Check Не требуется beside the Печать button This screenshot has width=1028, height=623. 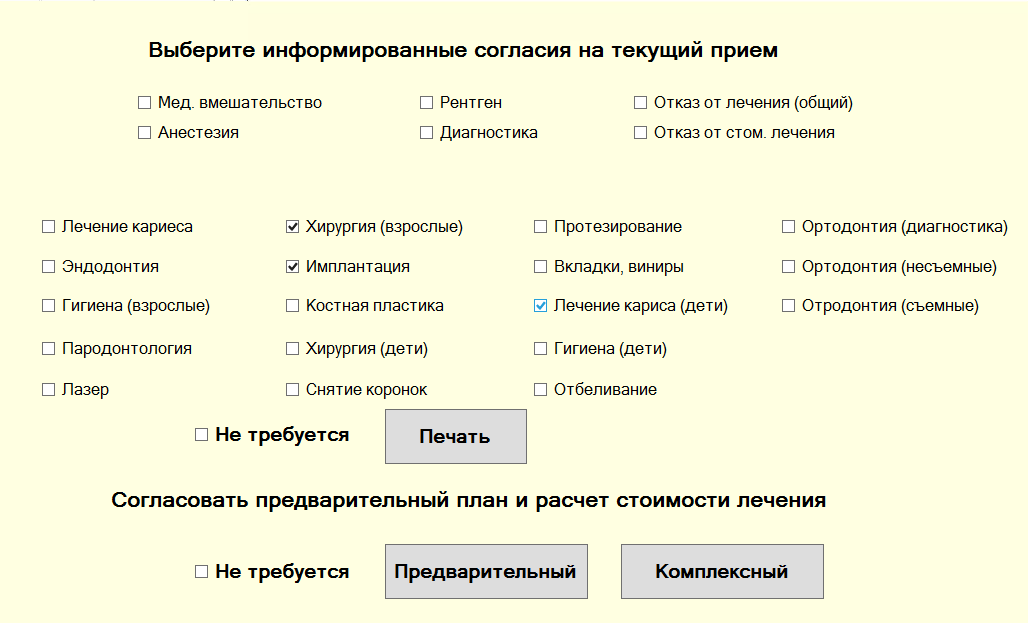(x=201, y=435)
